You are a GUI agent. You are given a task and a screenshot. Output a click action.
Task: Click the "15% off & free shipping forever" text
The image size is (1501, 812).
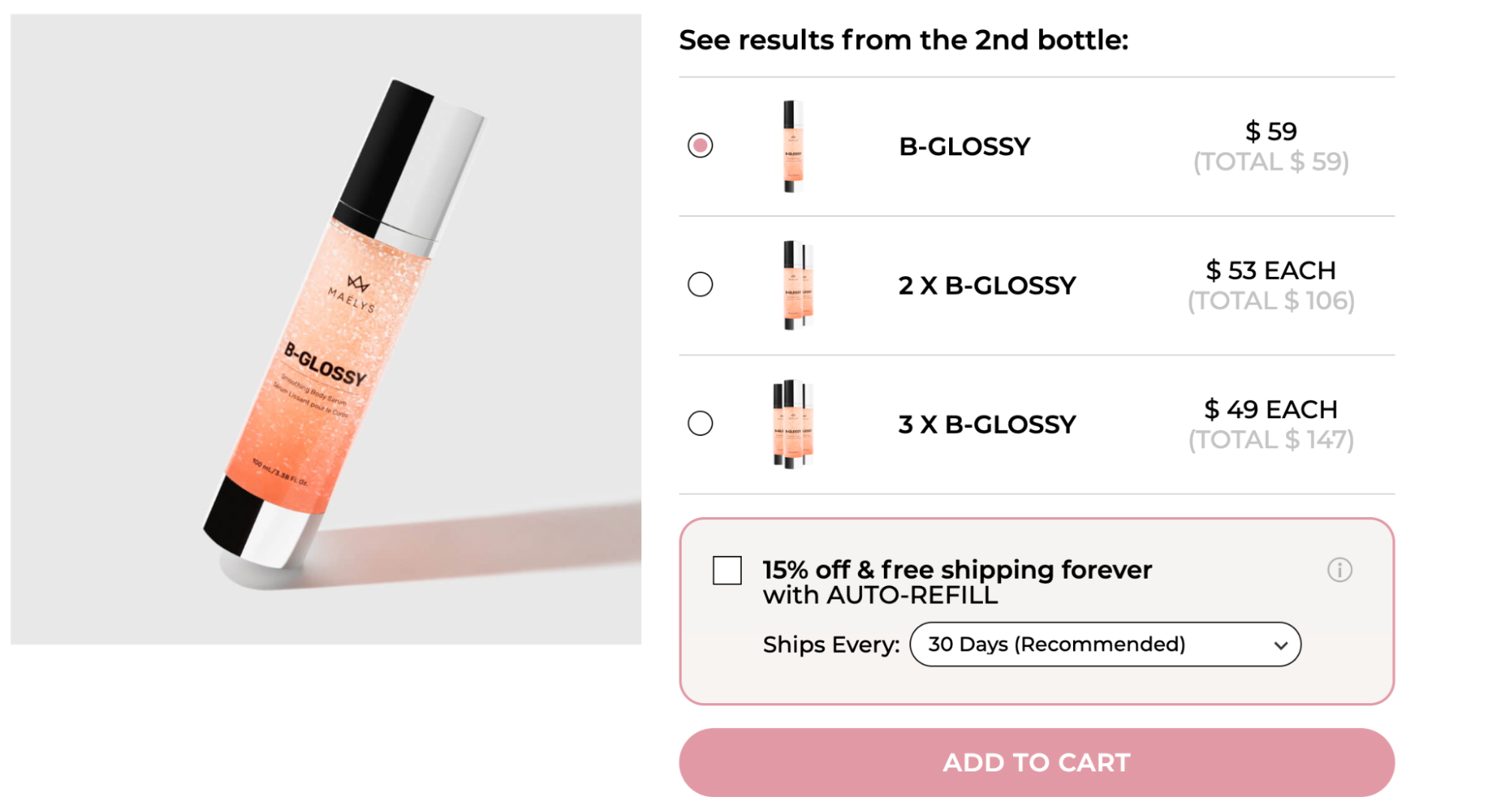[957, 570]
